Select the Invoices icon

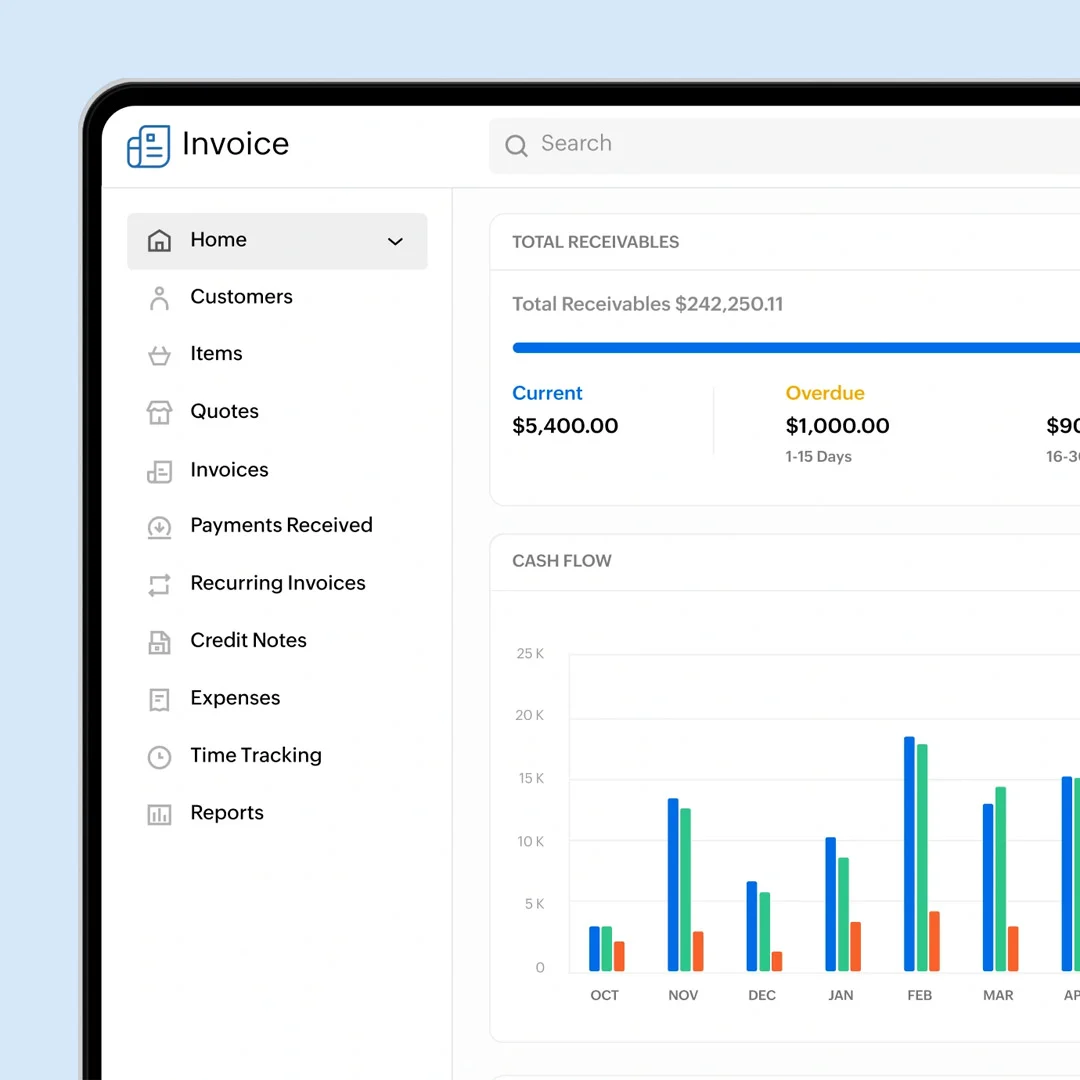(160, 470)
